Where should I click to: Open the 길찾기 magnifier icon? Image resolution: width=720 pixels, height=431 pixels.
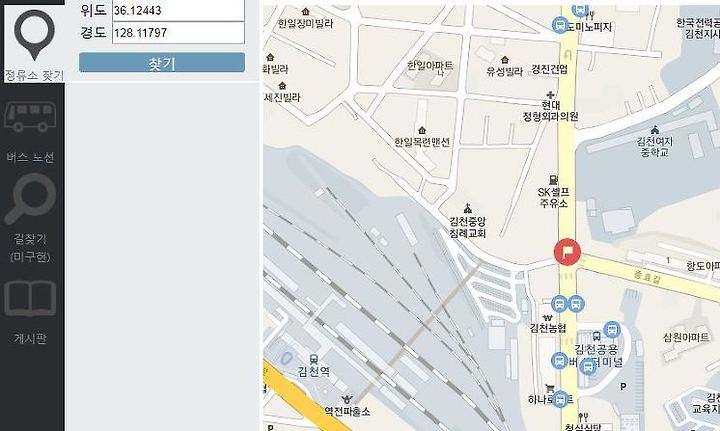click(x=31, y=199)
